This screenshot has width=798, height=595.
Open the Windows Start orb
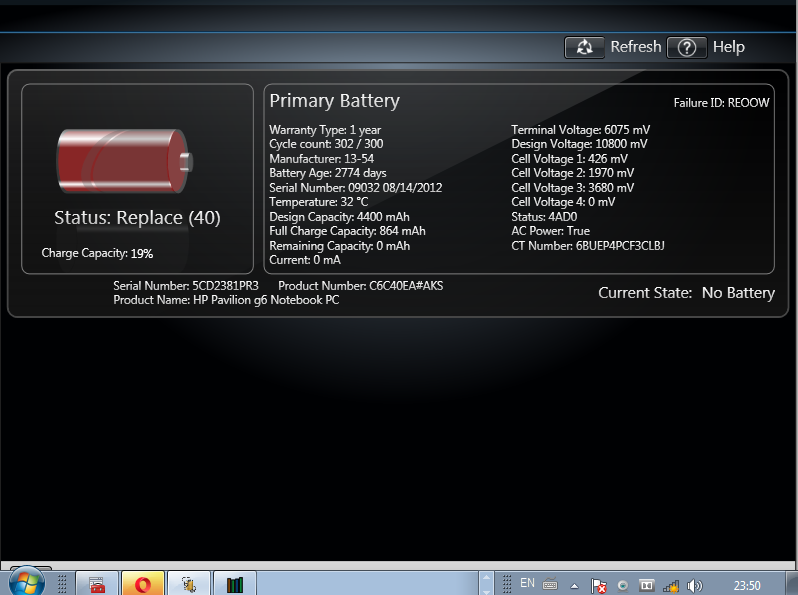click(26, 581)
